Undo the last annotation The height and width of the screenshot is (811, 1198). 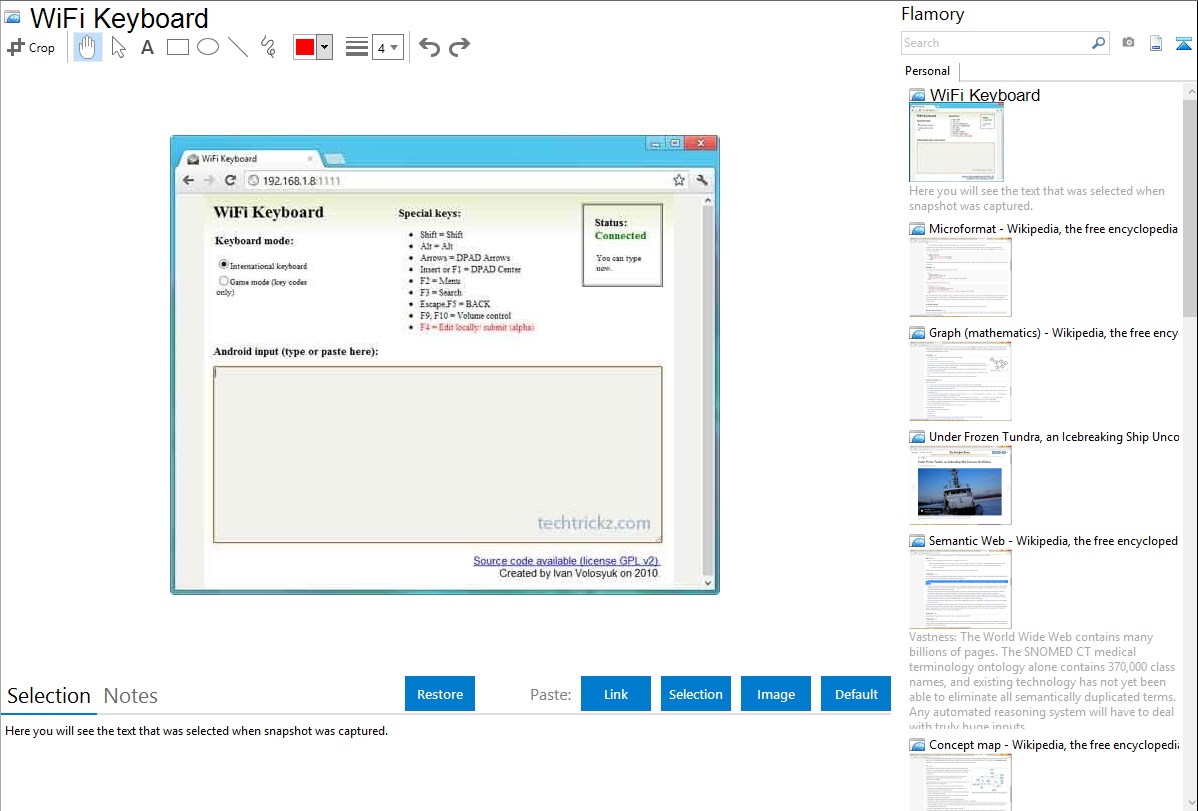429,47
